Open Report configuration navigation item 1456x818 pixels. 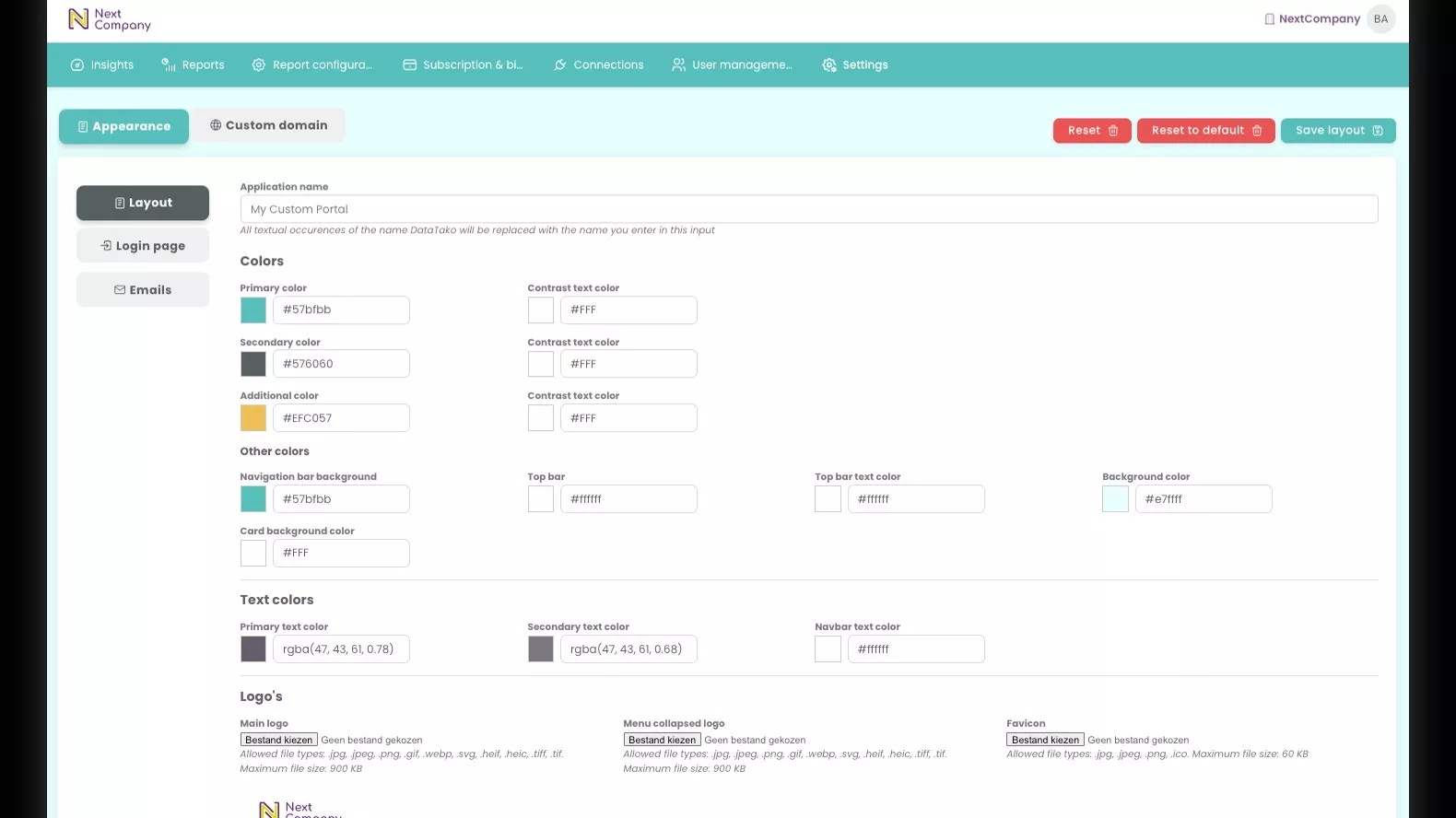(x=312, y=65)
